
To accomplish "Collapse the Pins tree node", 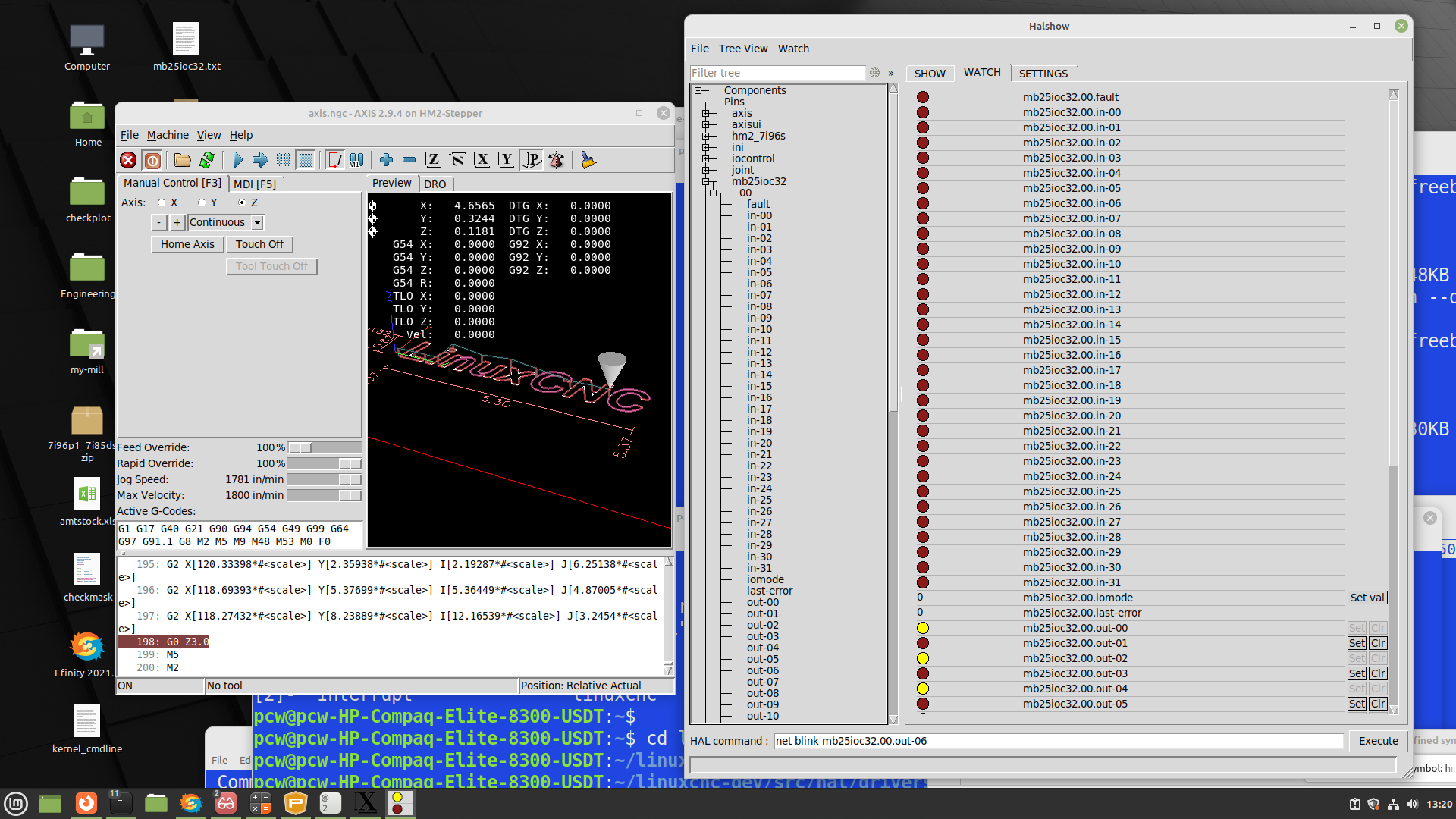I will pos(698,102).
